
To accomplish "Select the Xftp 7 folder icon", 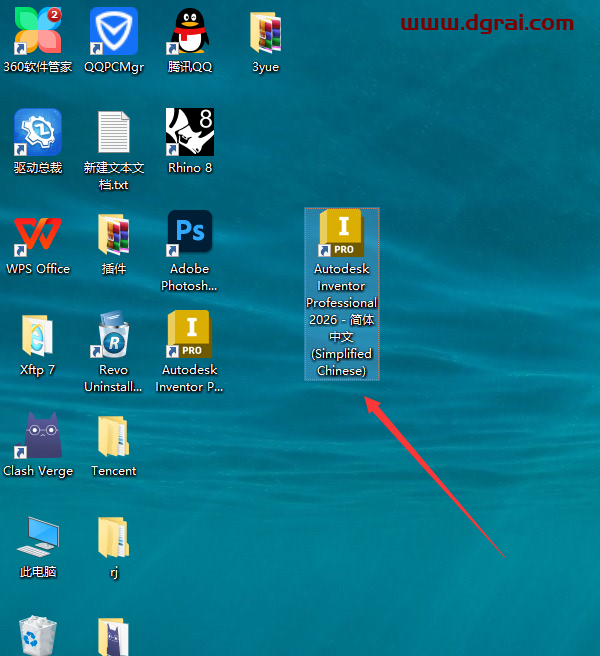I will (38, 335).
